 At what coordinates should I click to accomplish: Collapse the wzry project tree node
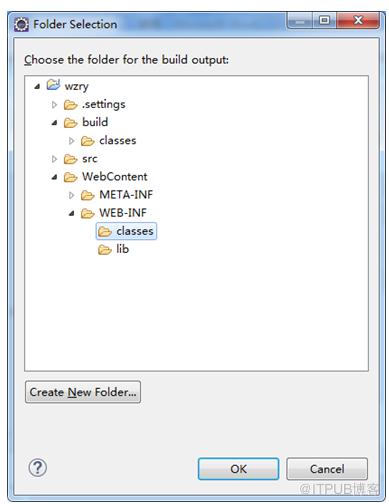(37, 87)
